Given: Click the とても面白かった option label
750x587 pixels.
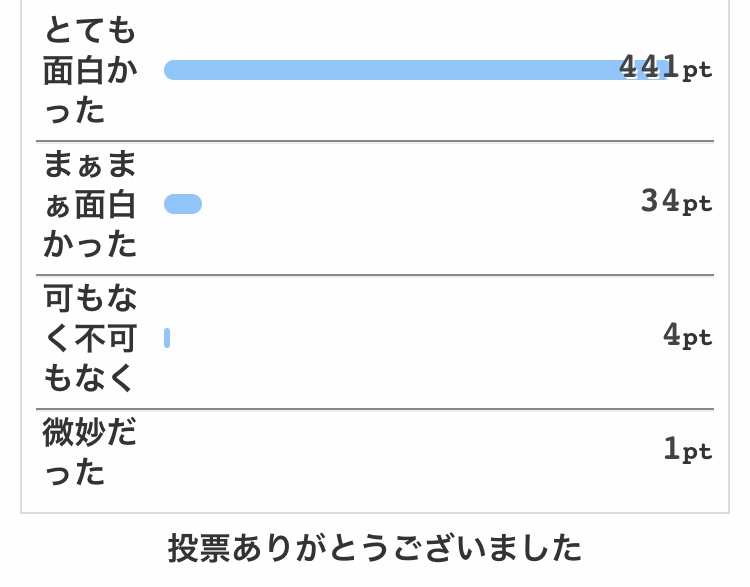Looking at the screenshot, I should coord(90,70).
